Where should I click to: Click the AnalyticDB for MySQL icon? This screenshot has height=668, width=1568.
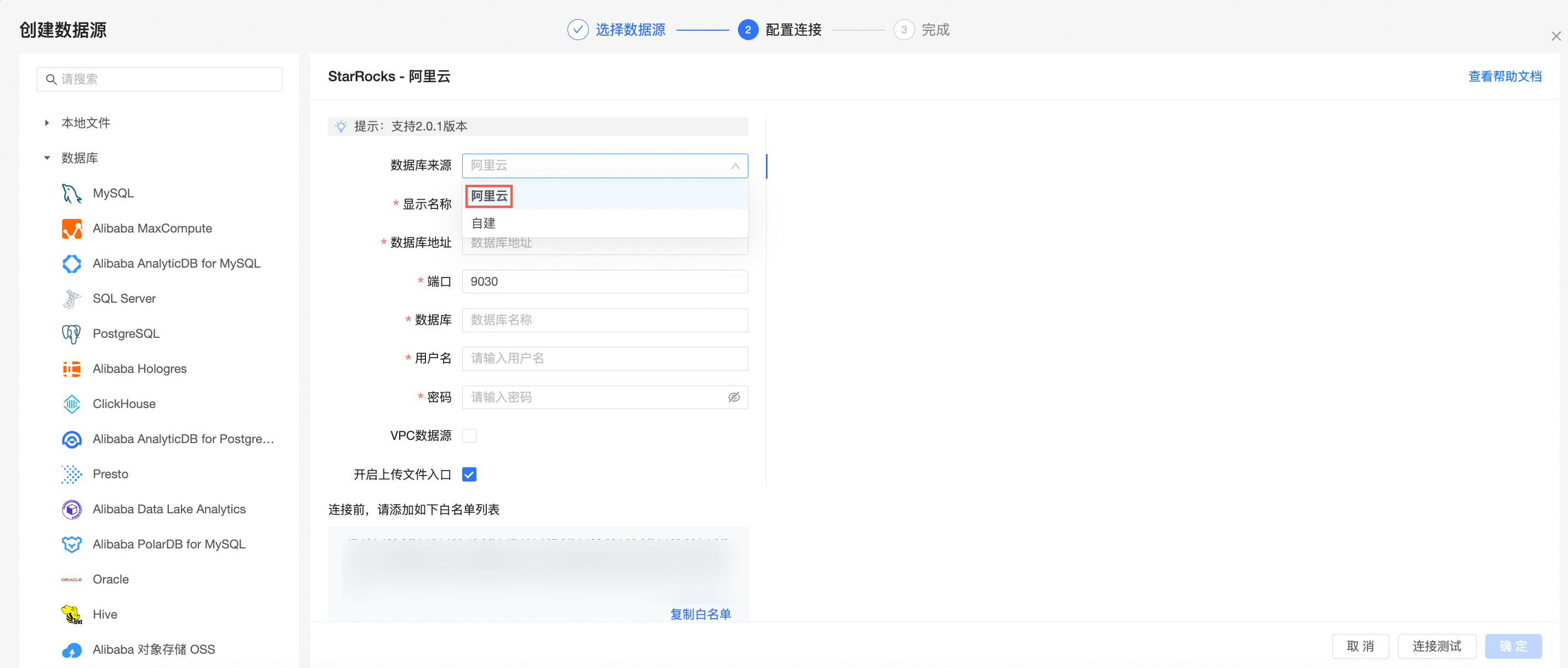72,264
